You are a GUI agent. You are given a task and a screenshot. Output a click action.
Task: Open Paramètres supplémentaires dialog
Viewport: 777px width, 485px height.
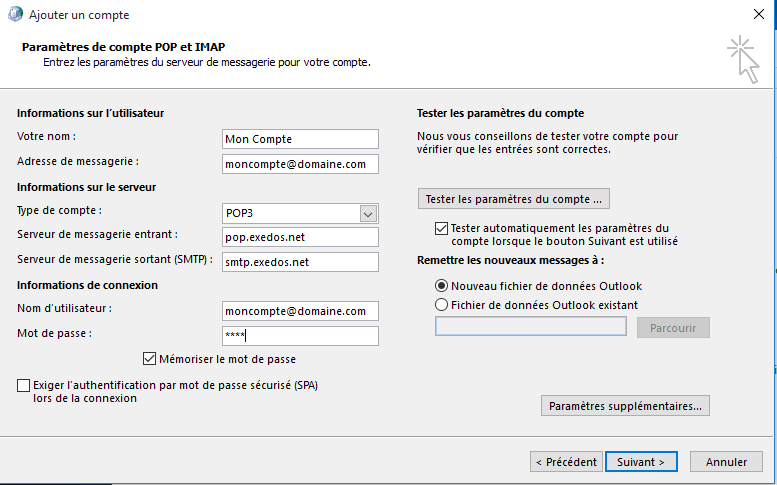pos(625,406)
